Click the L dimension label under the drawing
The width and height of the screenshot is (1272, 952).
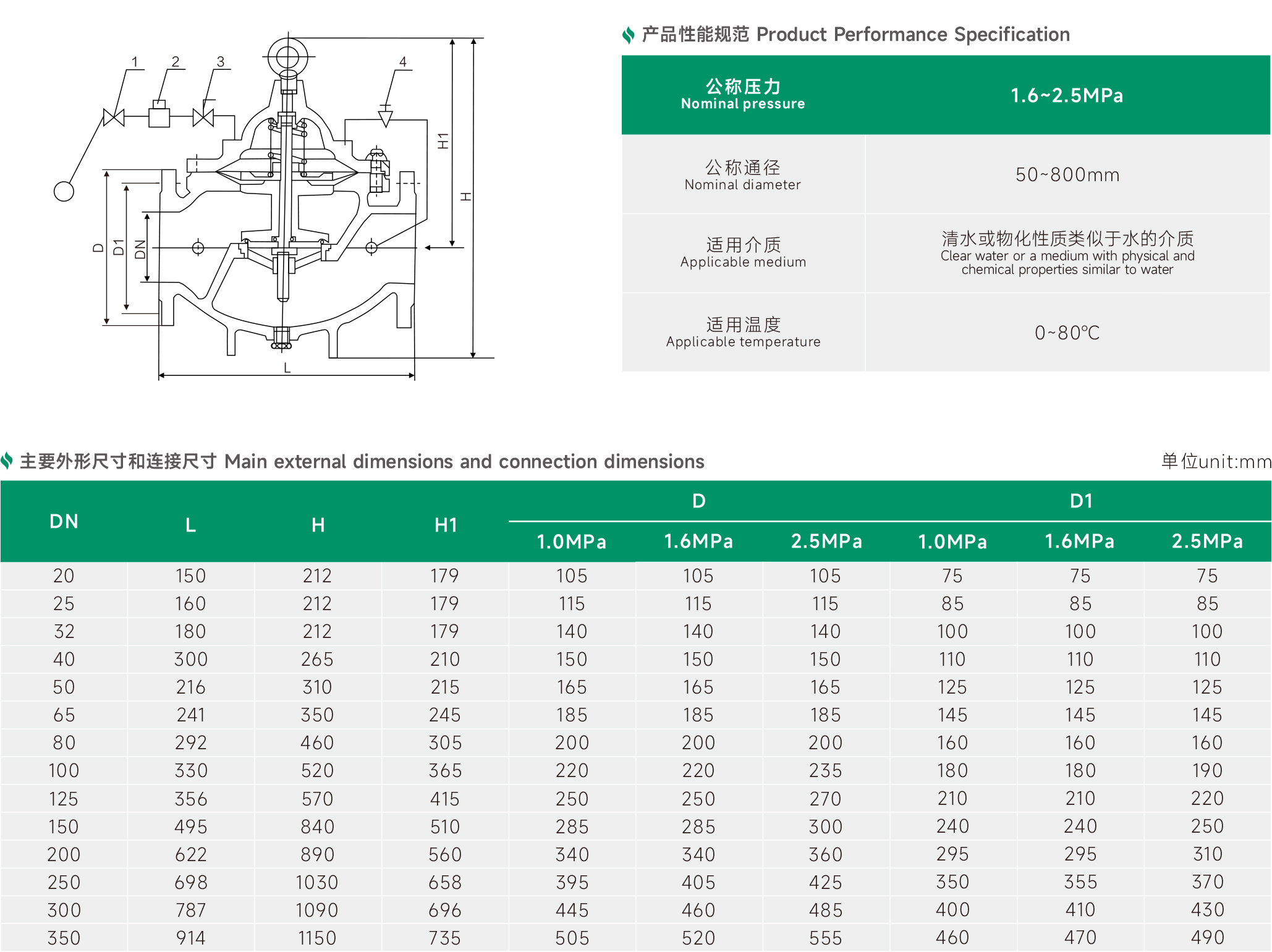click(x=287, y=368)
